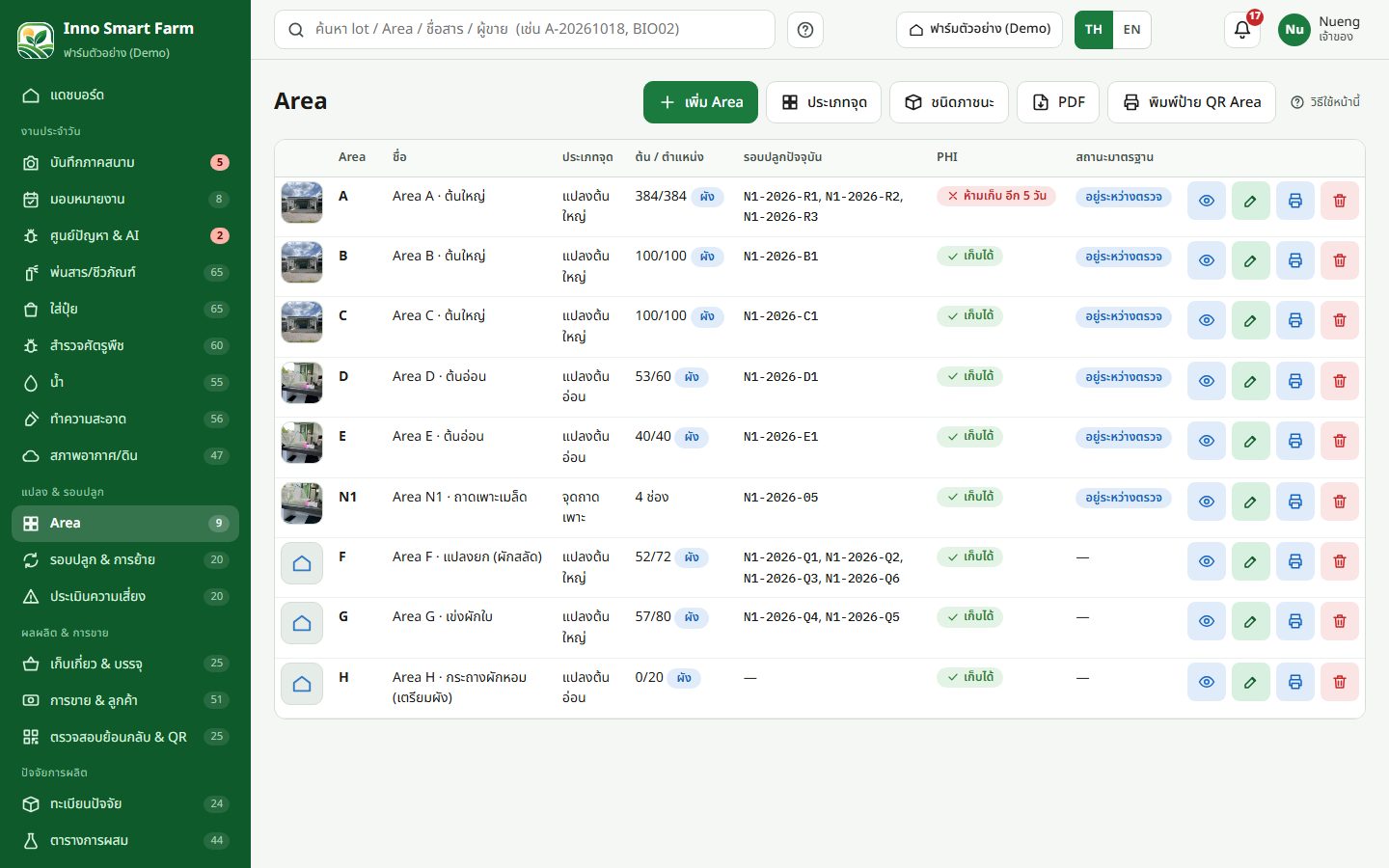Screen dimensions: 1389x868
Task: Open ศูนย์ปัญหา & AI menu item
Action: [125, 235]
